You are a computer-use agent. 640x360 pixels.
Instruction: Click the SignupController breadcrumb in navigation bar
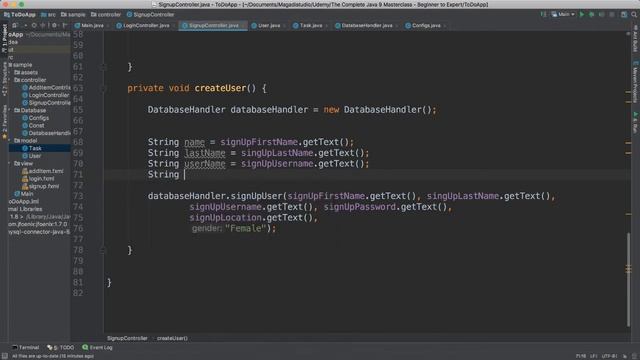pyautogui.click(x=150, y=14)
